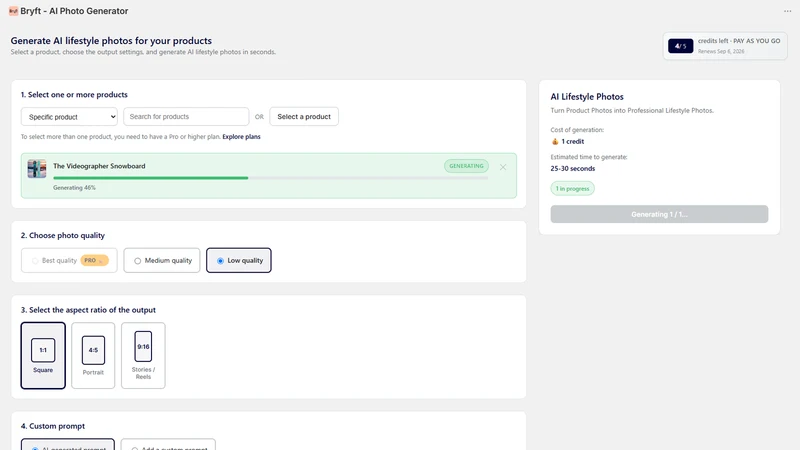Click the '4. Custom prompt' heading
The width and height of the screenshot is (800, 450).
(x=53, y=426)
